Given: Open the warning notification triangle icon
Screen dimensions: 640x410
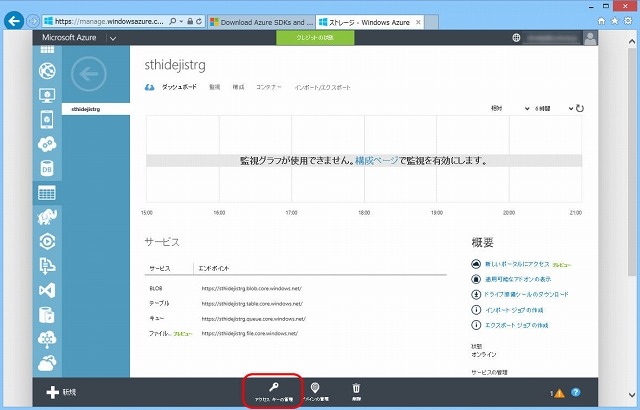Looking at the screenshot, I should pyautogui.click(x=559, y=393).
